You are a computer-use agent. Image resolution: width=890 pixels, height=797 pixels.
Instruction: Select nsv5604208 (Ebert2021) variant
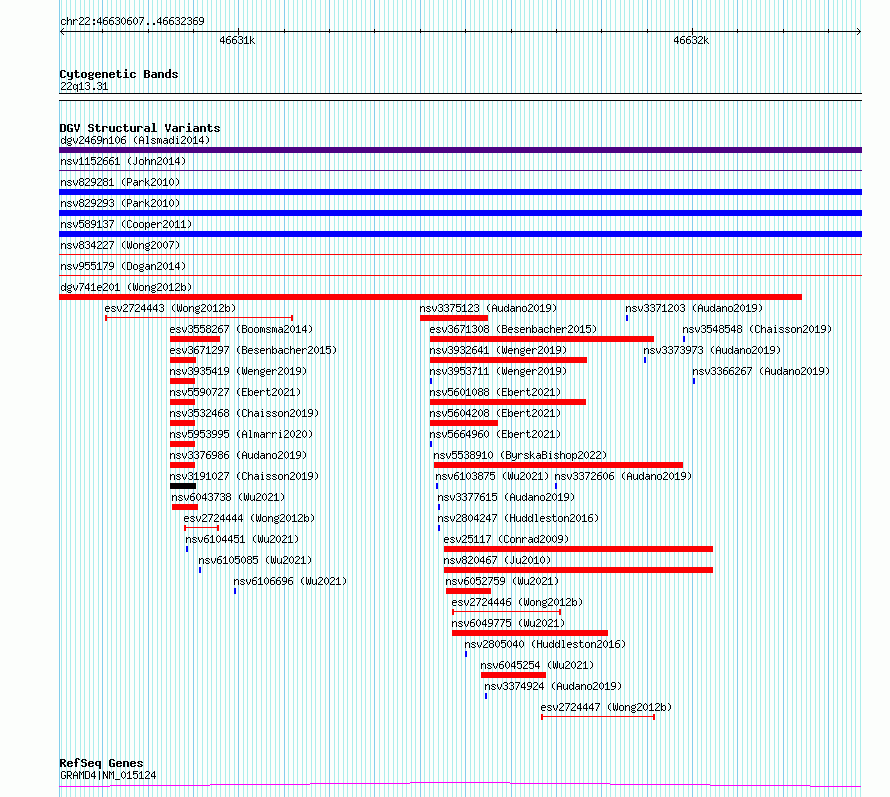tap(495, 413)
